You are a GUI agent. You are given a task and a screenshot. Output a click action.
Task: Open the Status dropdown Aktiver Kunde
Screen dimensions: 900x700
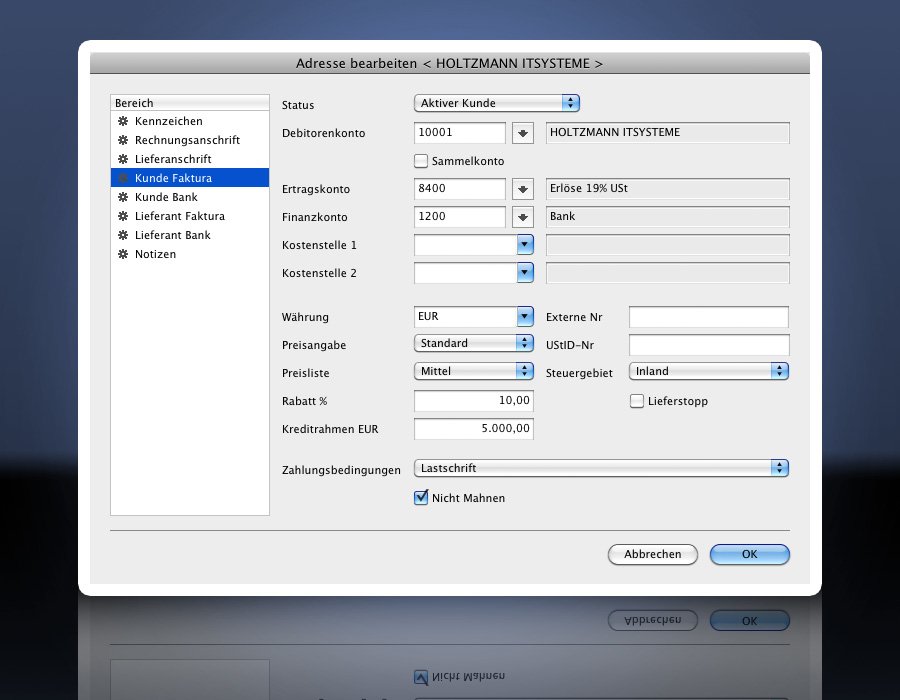point(496,103)
